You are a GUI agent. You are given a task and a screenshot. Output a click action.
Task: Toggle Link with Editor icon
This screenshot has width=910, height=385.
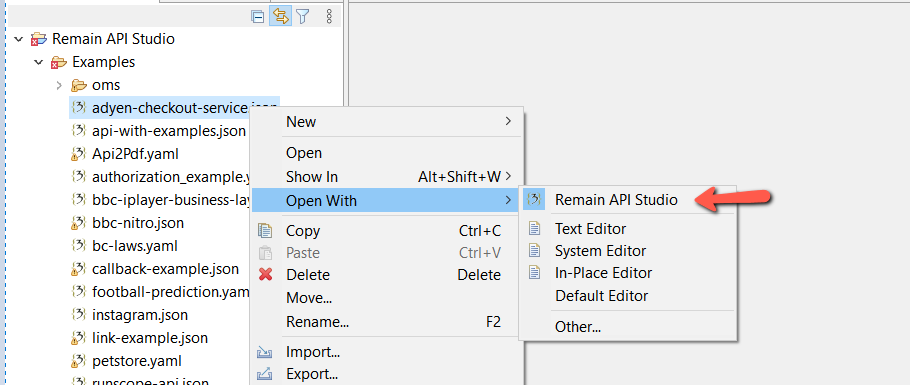(x=280, y=16)
